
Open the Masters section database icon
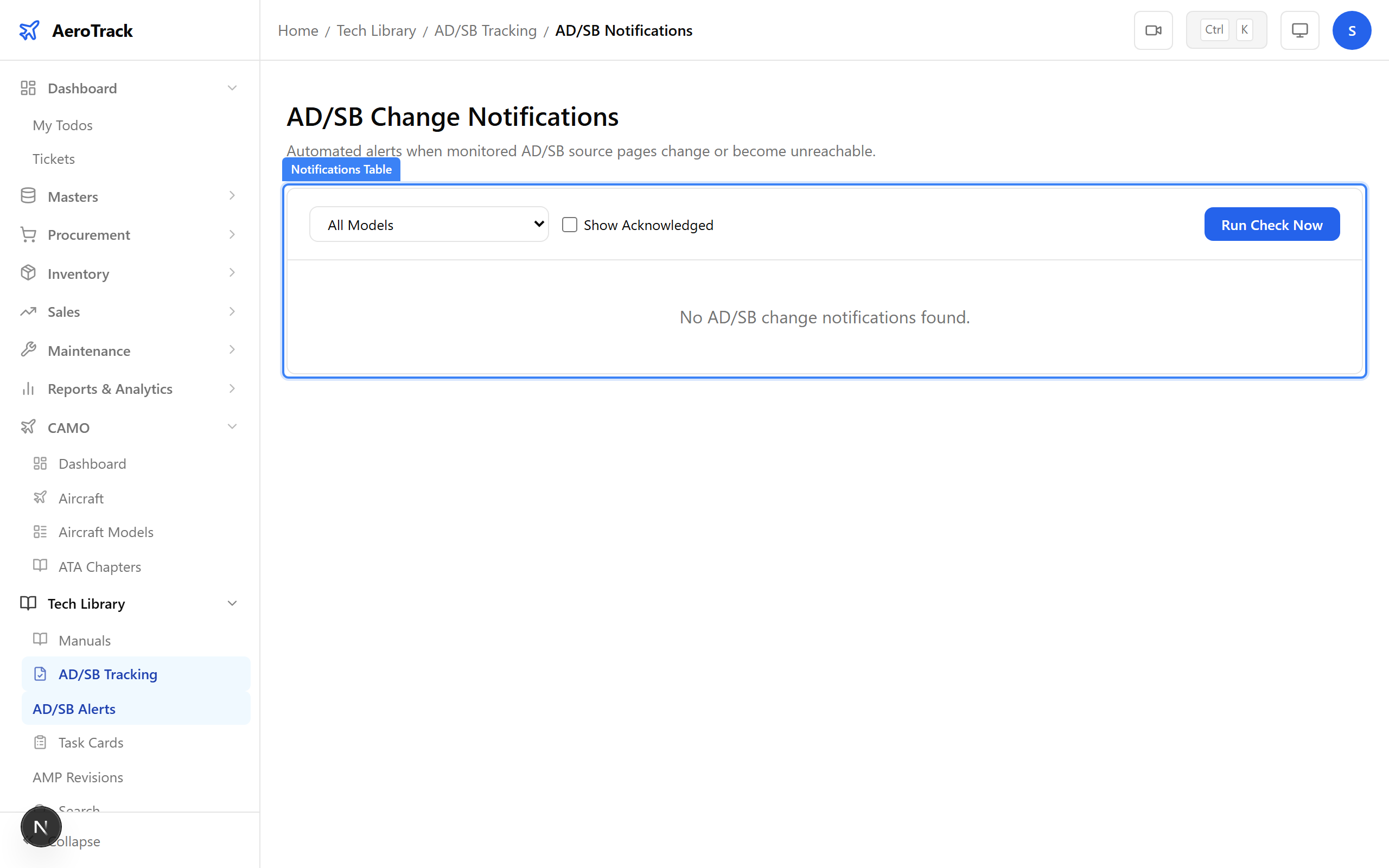click(x=28, y=196)
